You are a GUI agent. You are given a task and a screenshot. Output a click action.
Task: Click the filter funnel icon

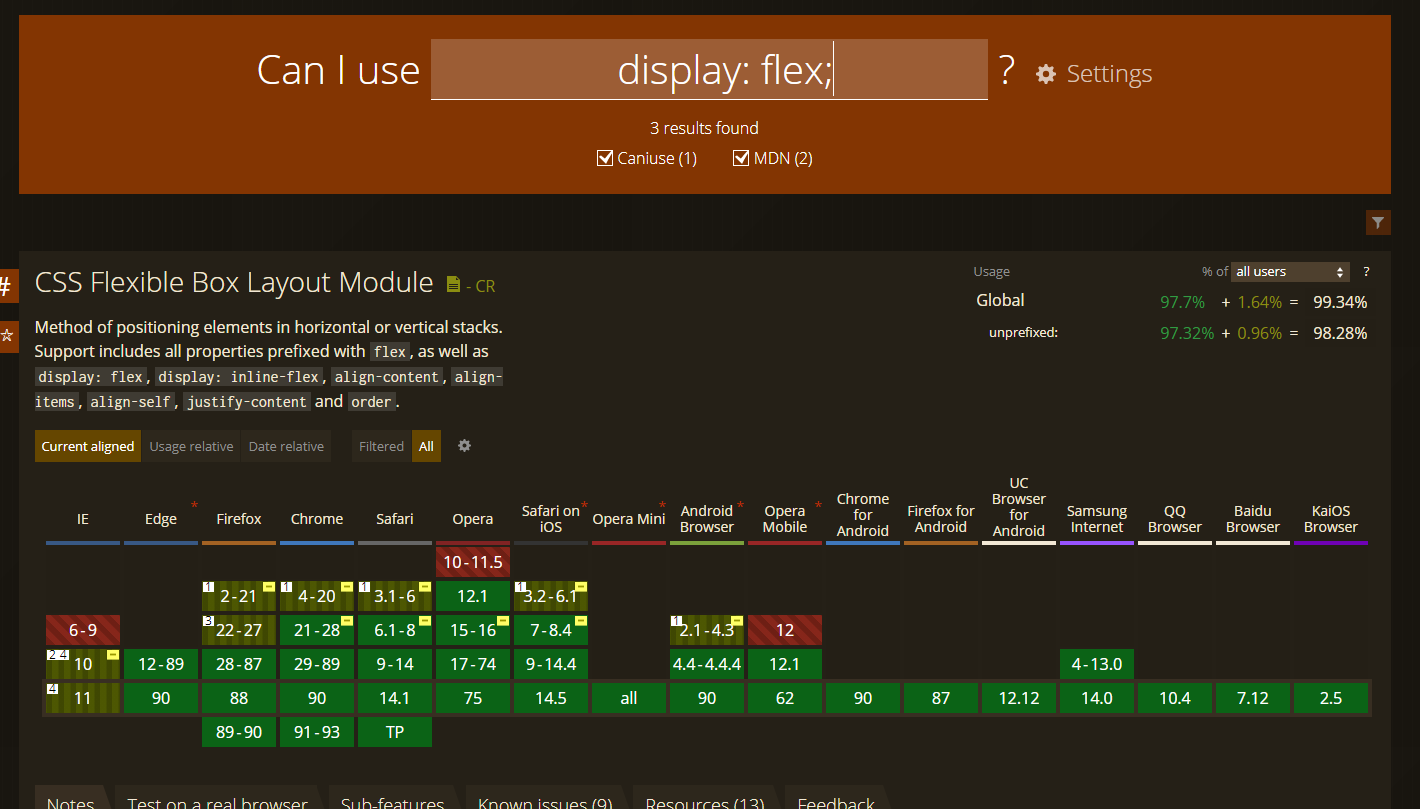point(1378,223)
